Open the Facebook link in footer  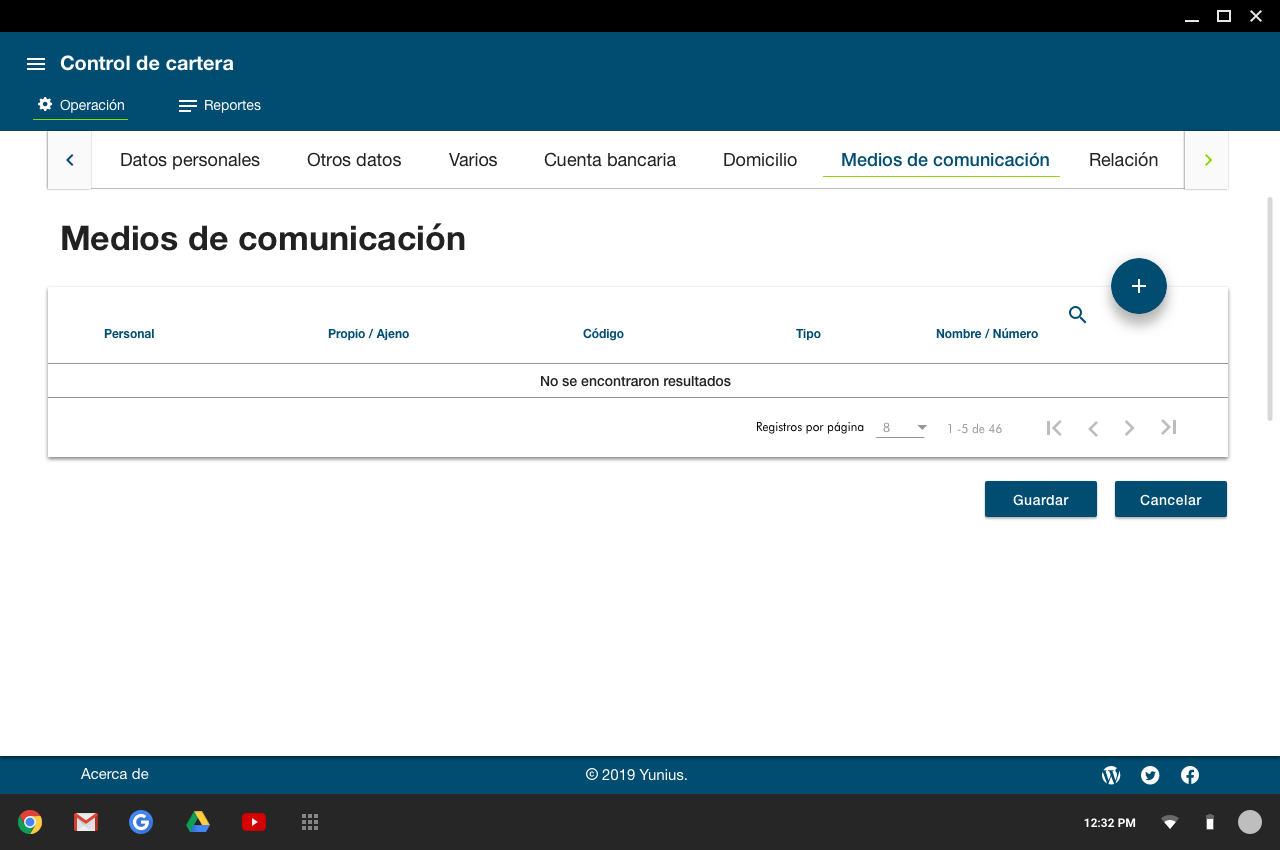1190,775
